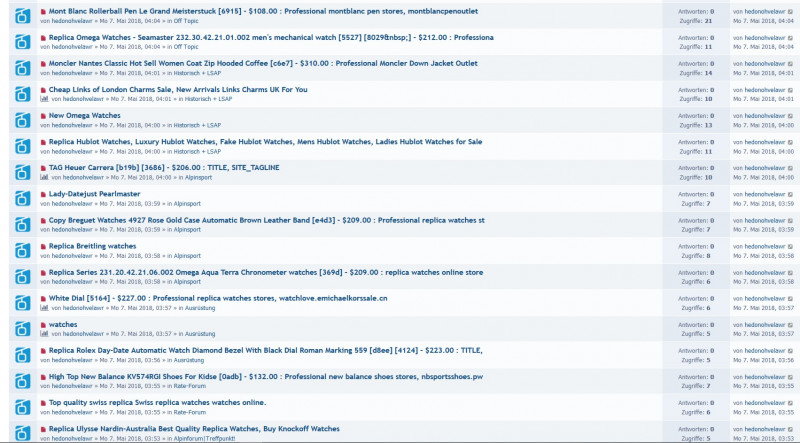Click red unread icon before Replica Breitling watches
800x443 pixels.
coord(44,246)
